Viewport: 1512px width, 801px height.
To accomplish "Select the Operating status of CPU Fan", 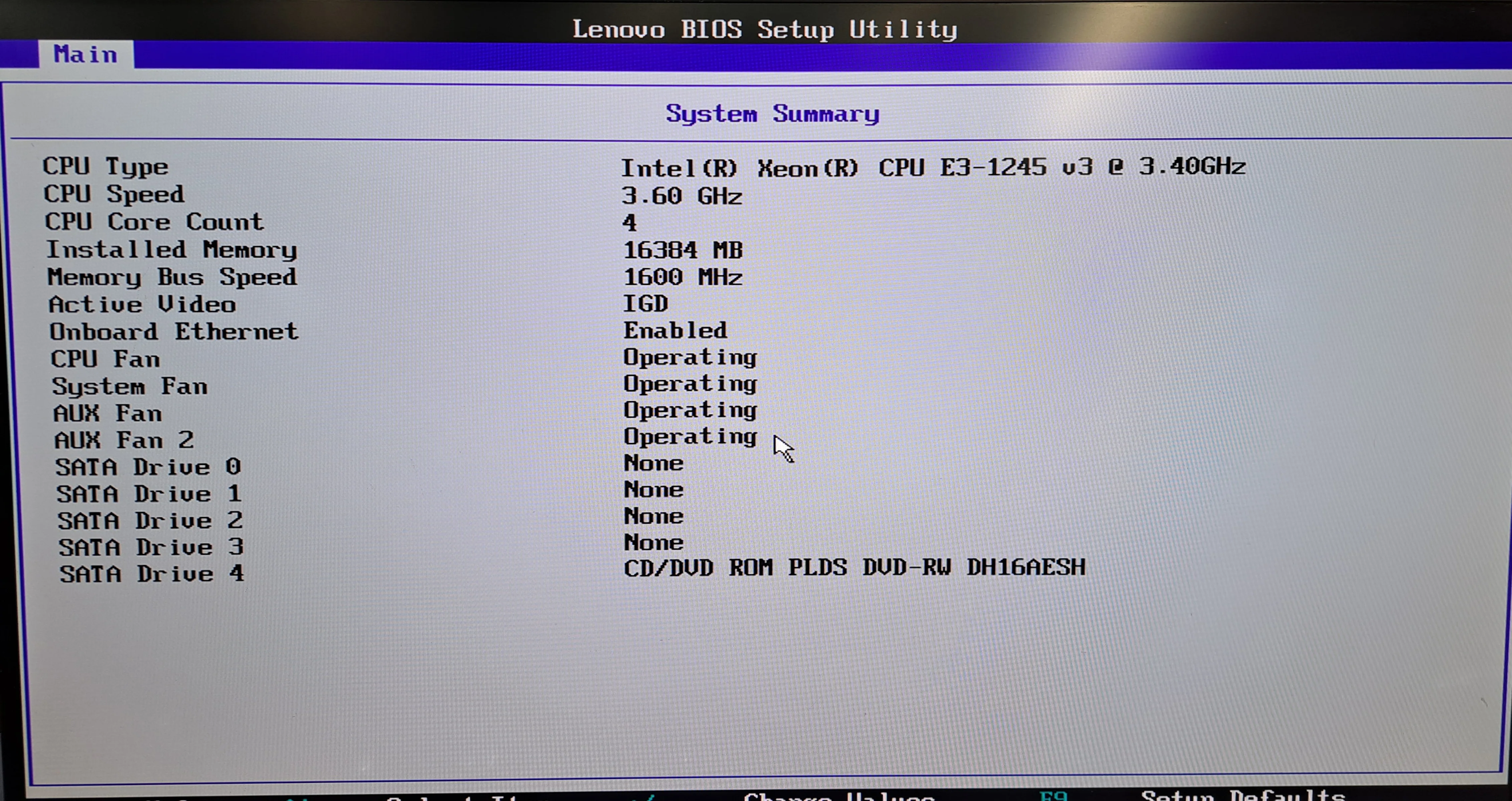I will [690, 358].
